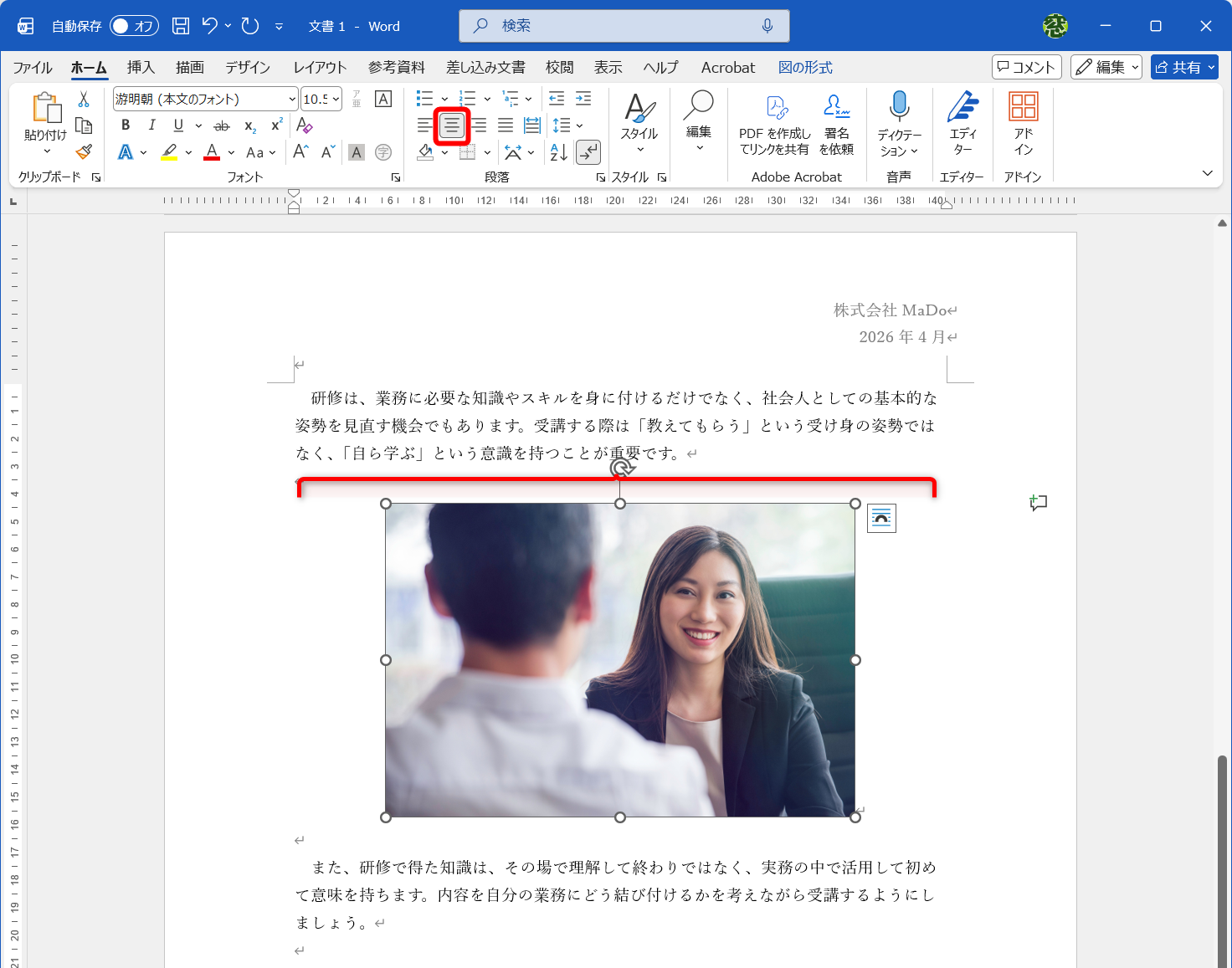Apply strikethrough formatting
The width and height of the screenshot is (1232, 968).
(x=221, y=125)
